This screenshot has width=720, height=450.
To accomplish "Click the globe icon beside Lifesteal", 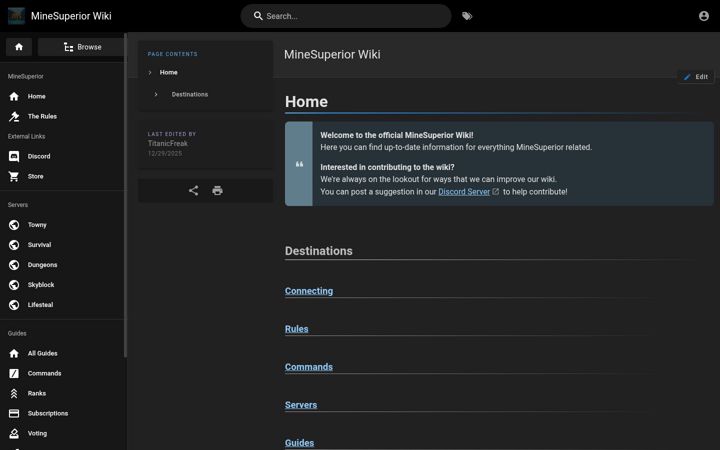I will [14, 305].
